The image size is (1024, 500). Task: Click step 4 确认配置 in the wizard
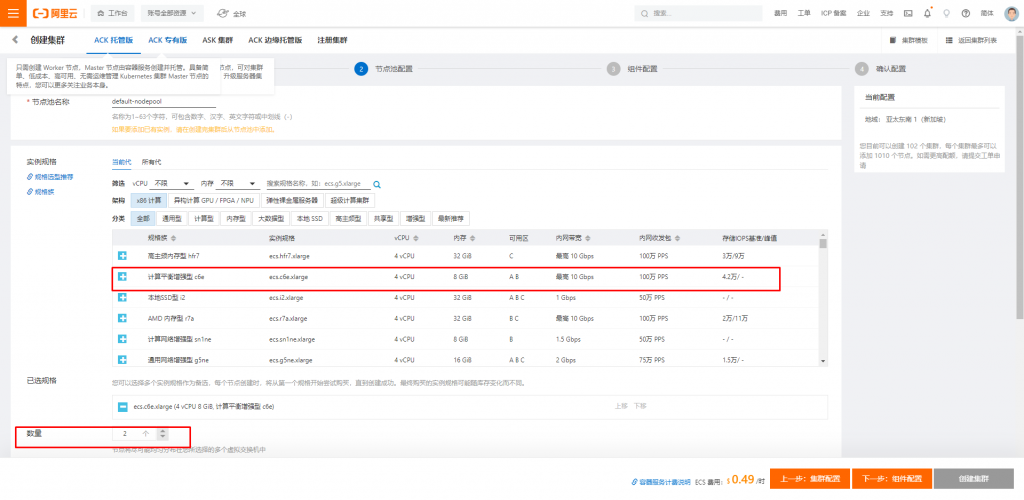tap(880, 69)
